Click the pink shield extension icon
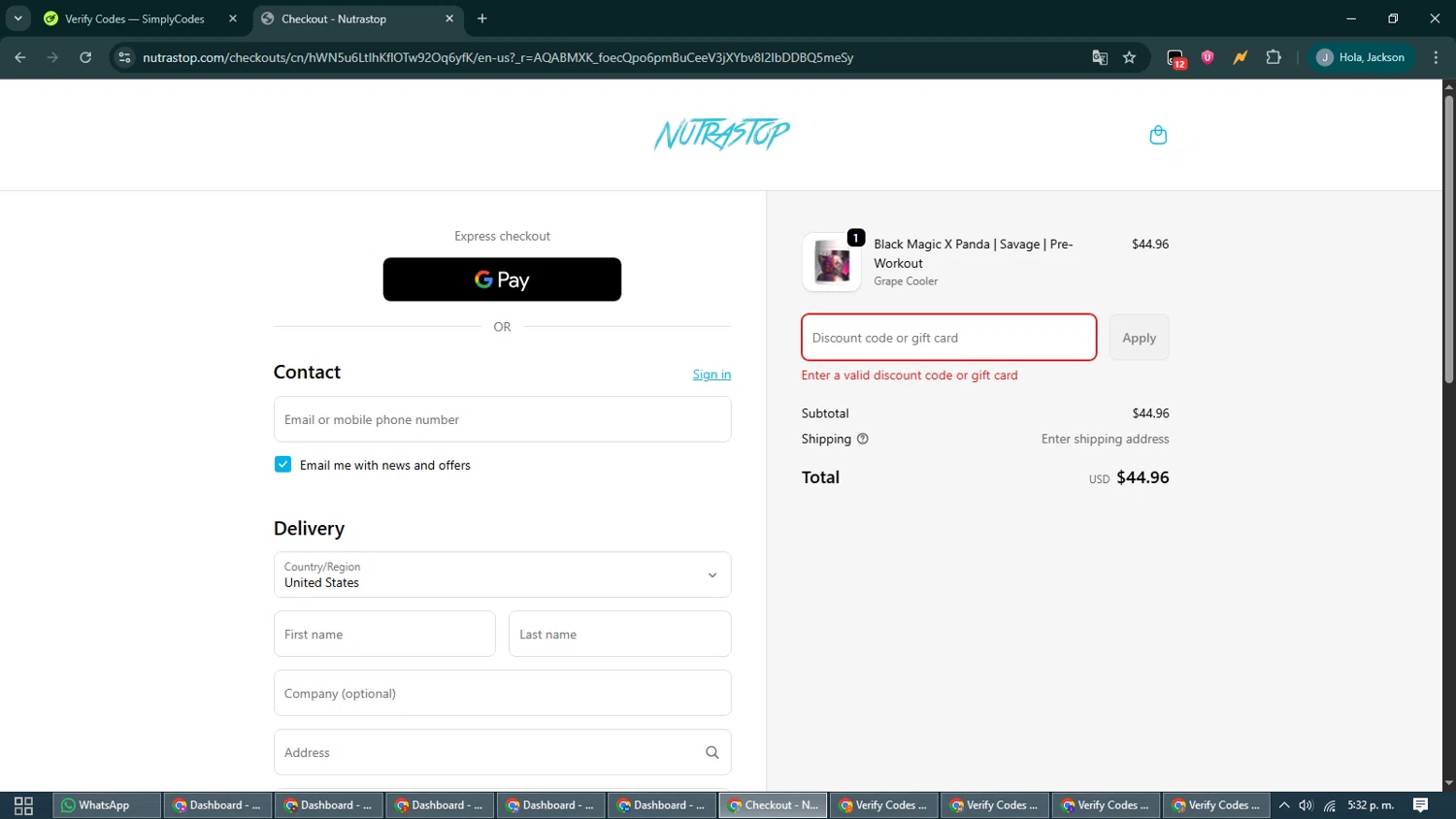The height and width of the screenshot is (819, 1456). [x=1208, y=57]
